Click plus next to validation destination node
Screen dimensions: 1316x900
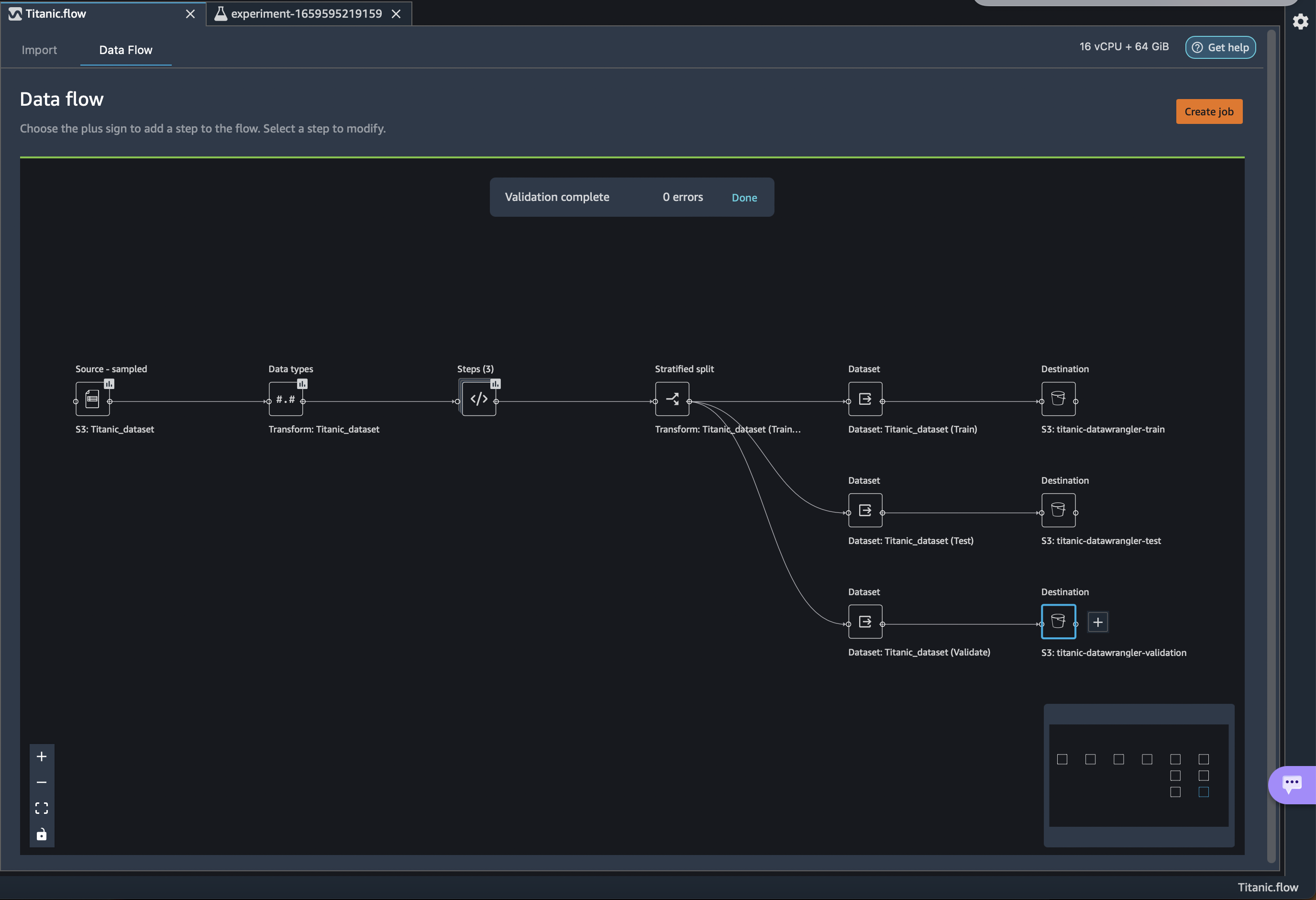(1097, 622)
